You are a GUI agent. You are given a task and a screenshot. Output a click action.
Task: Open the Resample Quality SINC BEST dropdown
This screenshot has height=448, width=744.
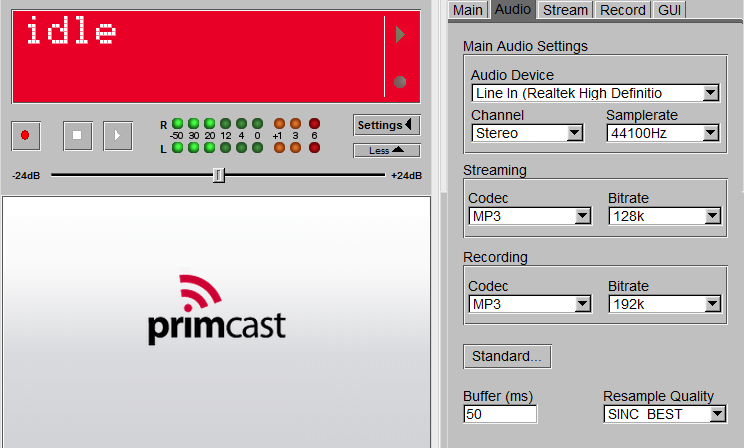pos(665,414)
